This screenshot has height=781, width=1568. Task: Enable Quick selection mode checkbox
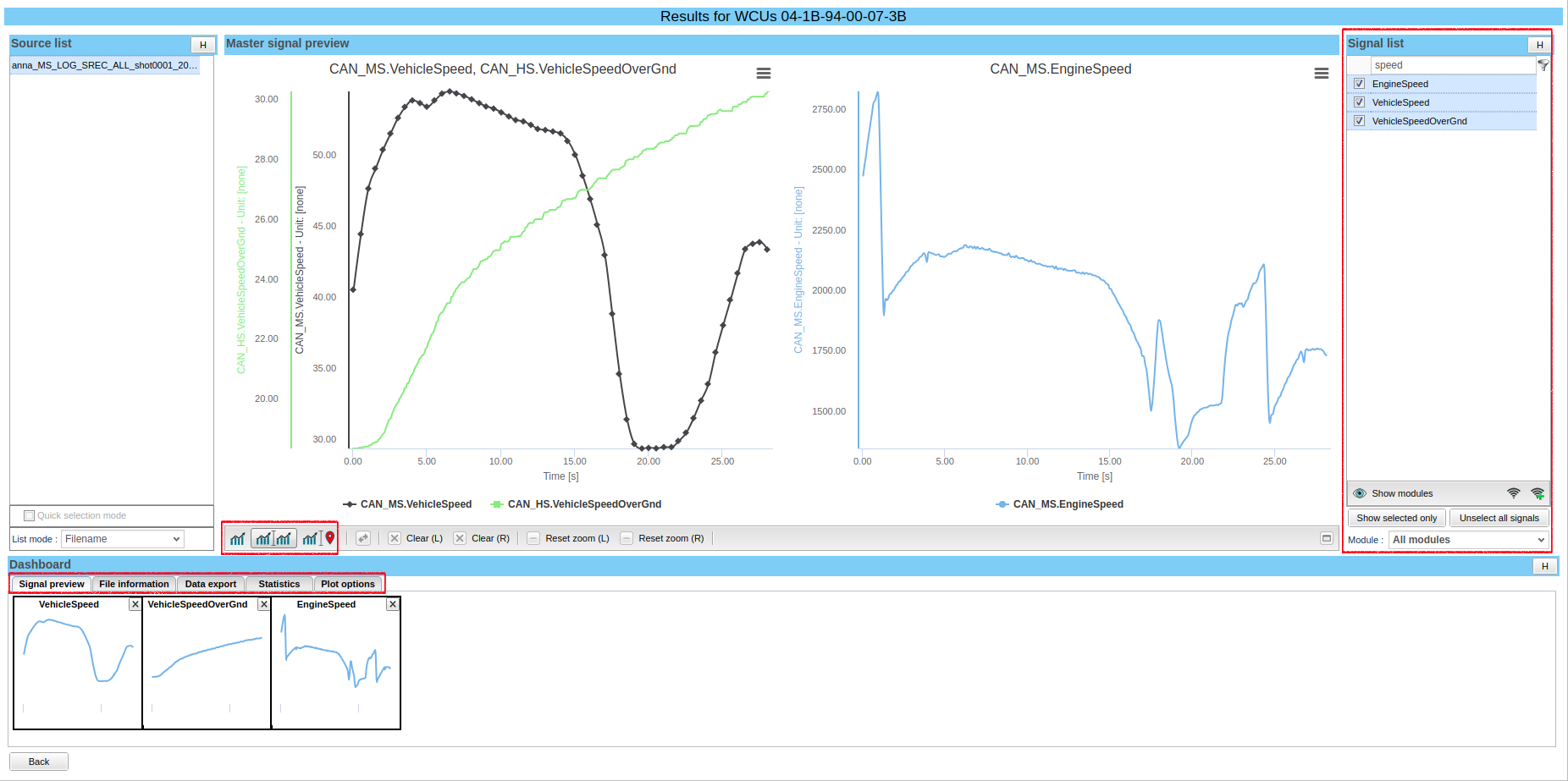[30, 515]
